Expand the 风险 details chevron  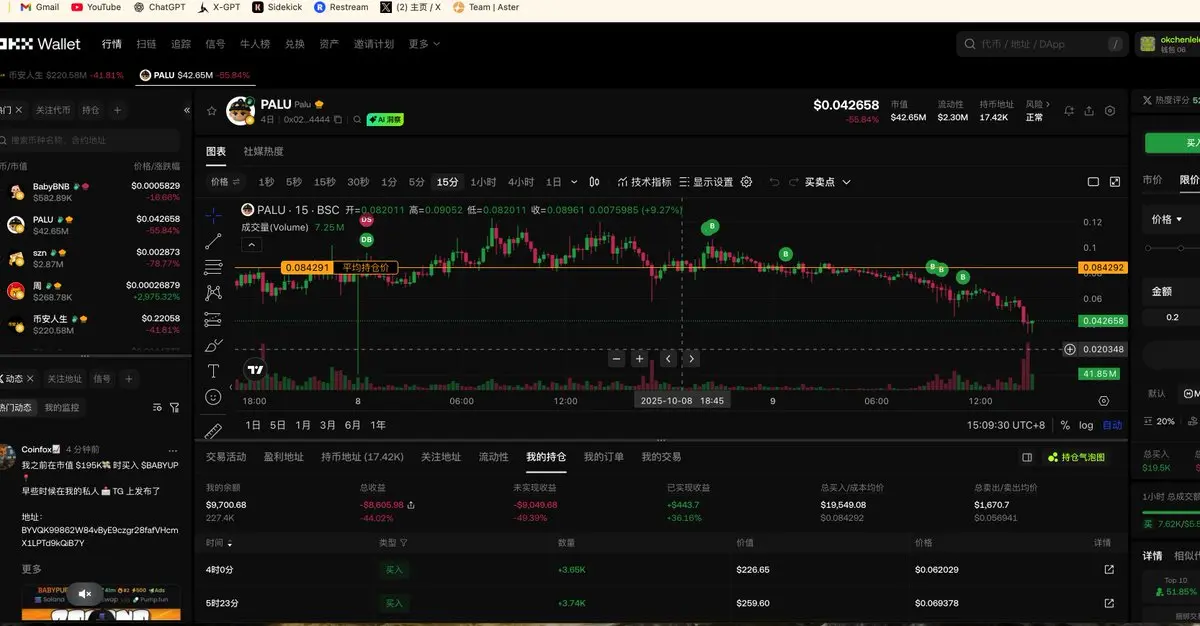click(1047, 103)
